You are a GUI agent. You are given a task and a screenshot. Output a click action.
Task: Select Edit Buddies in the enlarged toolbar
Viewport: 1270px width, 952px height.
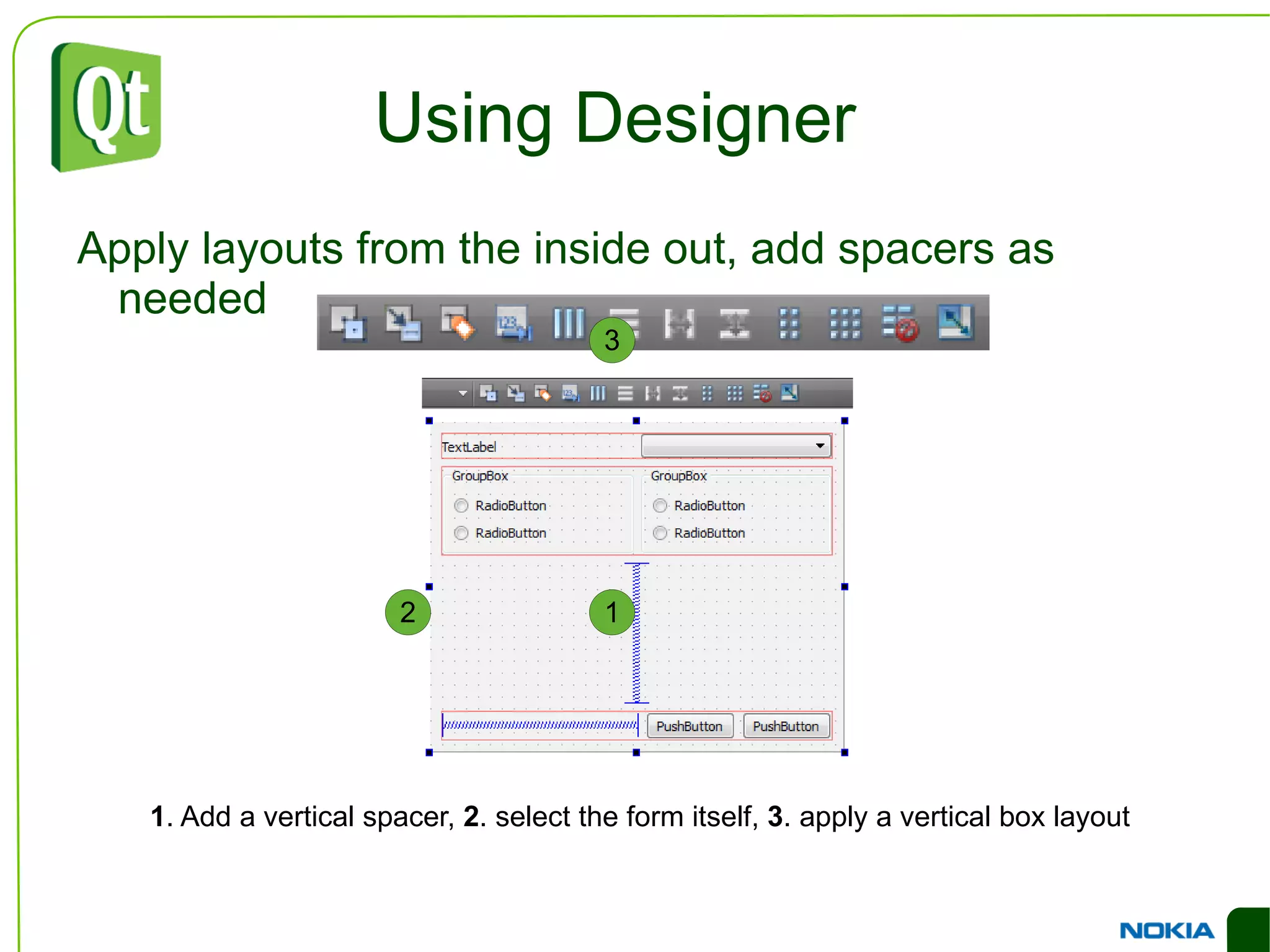click(x=458, y=323)
